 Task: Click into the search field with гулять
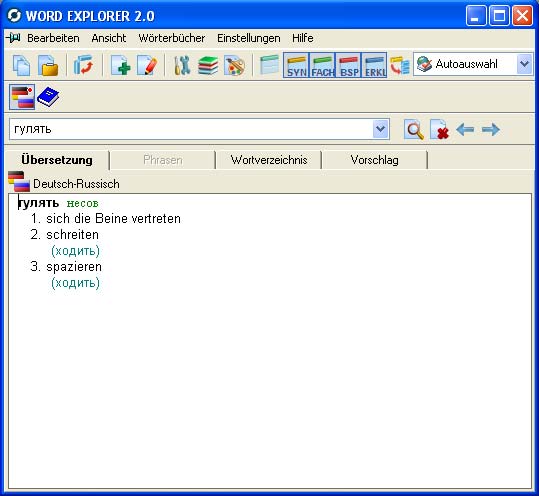pyautogui.click(x=191, y=129)
